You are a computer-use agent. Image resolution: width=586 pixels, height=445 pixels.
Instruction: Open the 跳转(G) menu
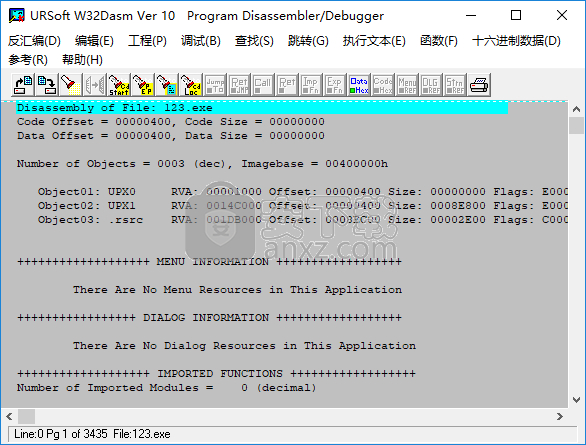point(308,41)
